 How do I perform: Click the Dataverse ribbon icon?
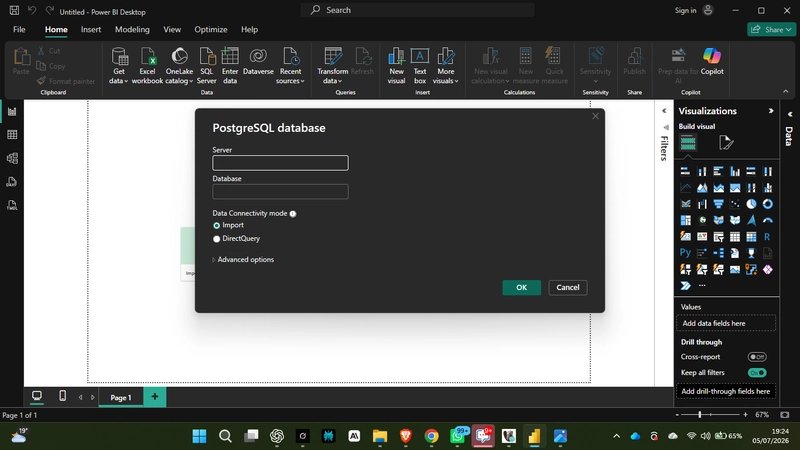point(258,62)
